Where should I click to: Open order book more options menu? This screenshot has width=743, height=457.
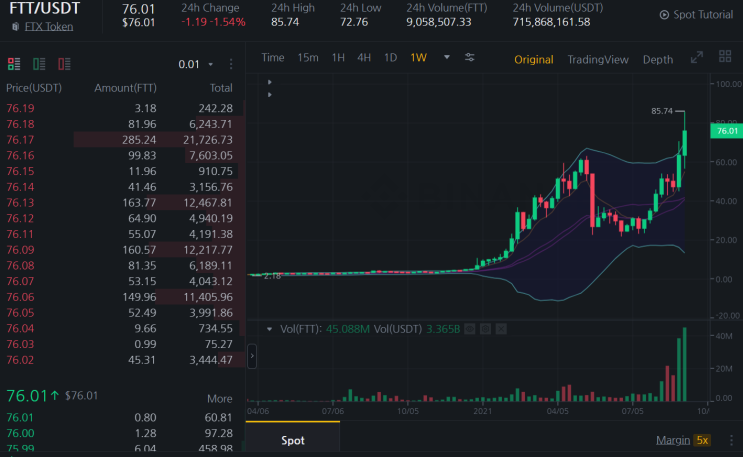click(231, 64)
